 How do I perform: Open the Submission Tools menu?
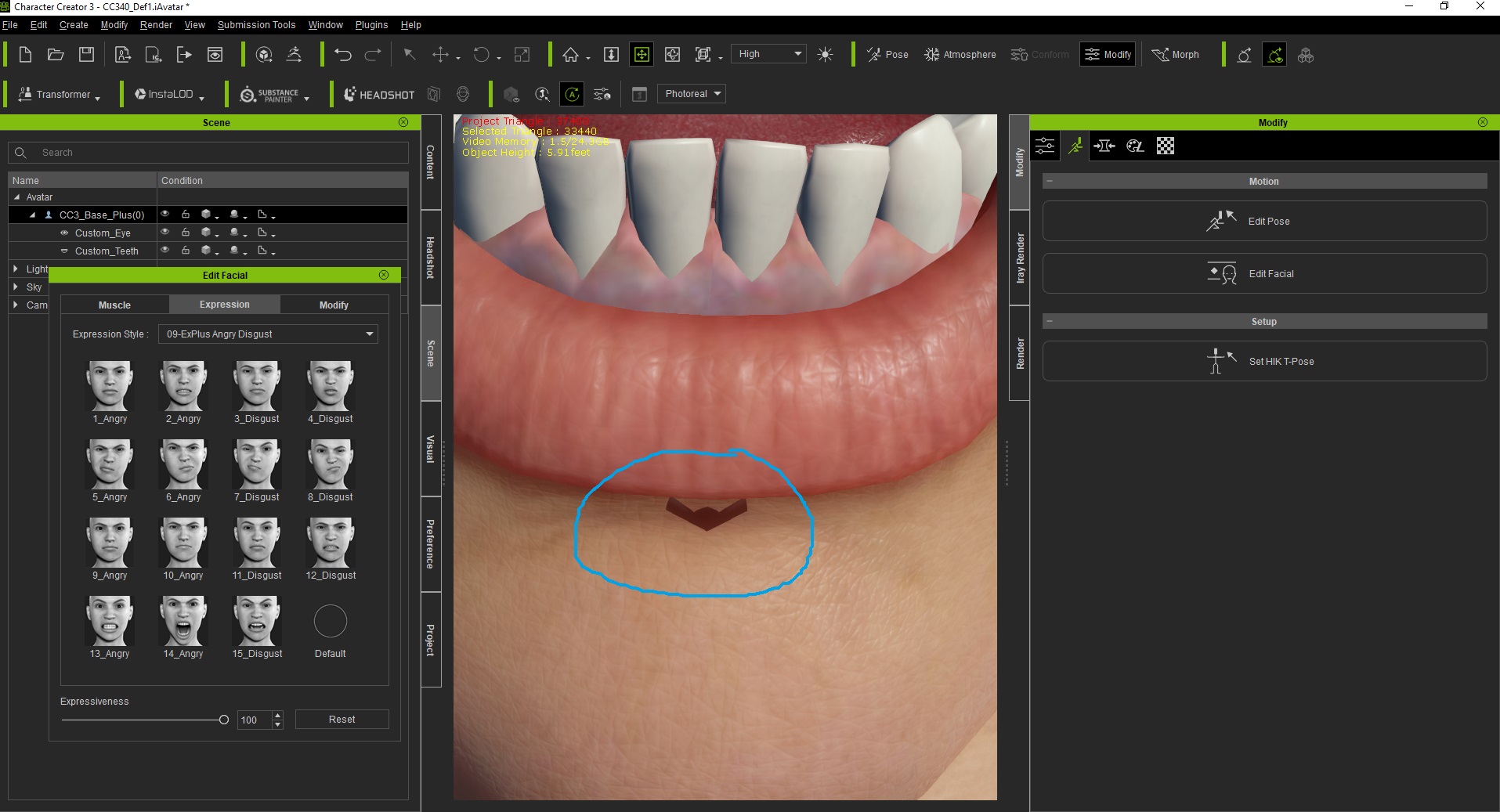tap(256, 25)
